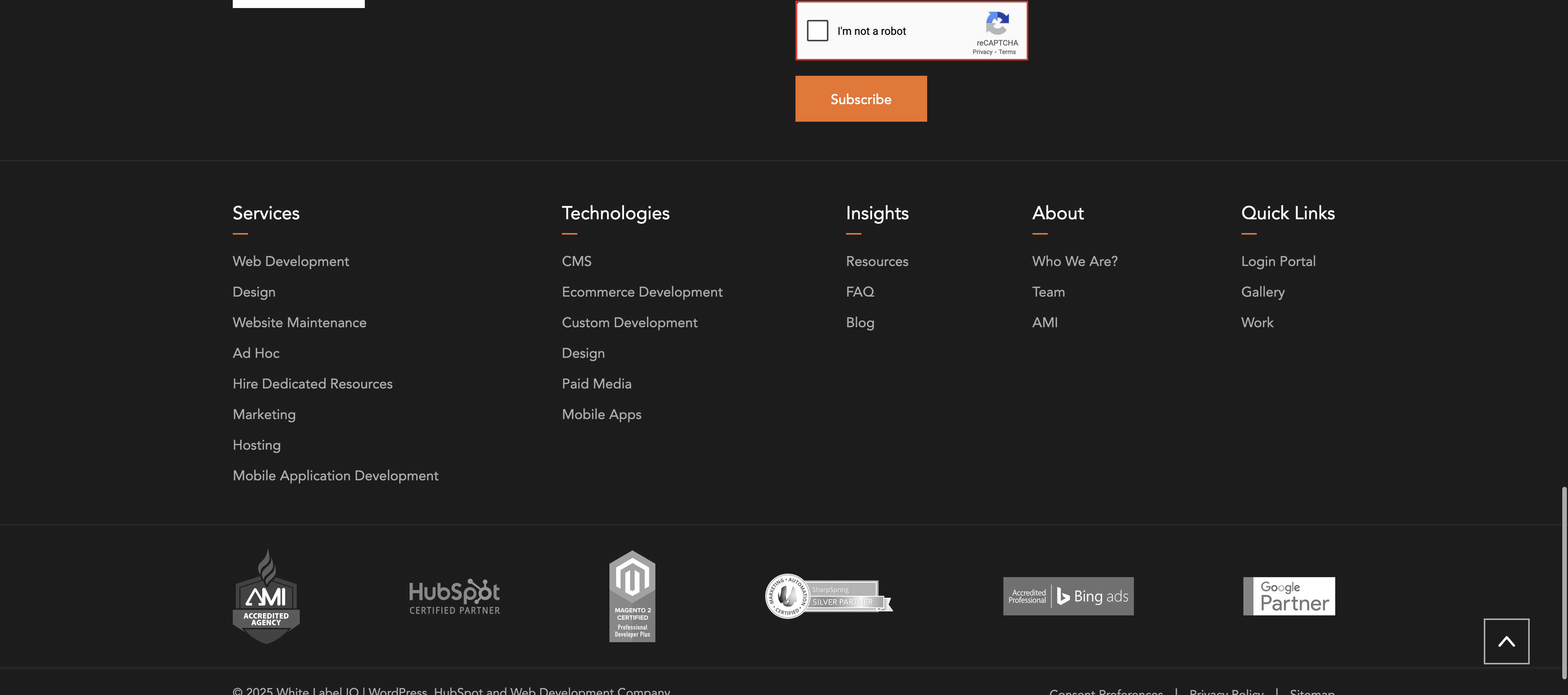This screenshot has height=695, width=1568.
Task: Open the Login Portal
Action: 1278,261
